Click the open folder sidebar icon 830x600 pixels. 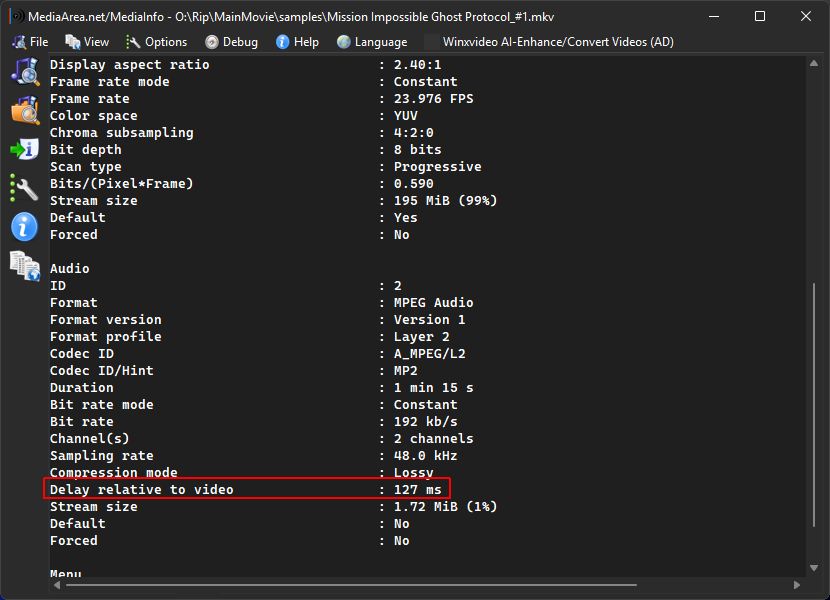[25, 110]
